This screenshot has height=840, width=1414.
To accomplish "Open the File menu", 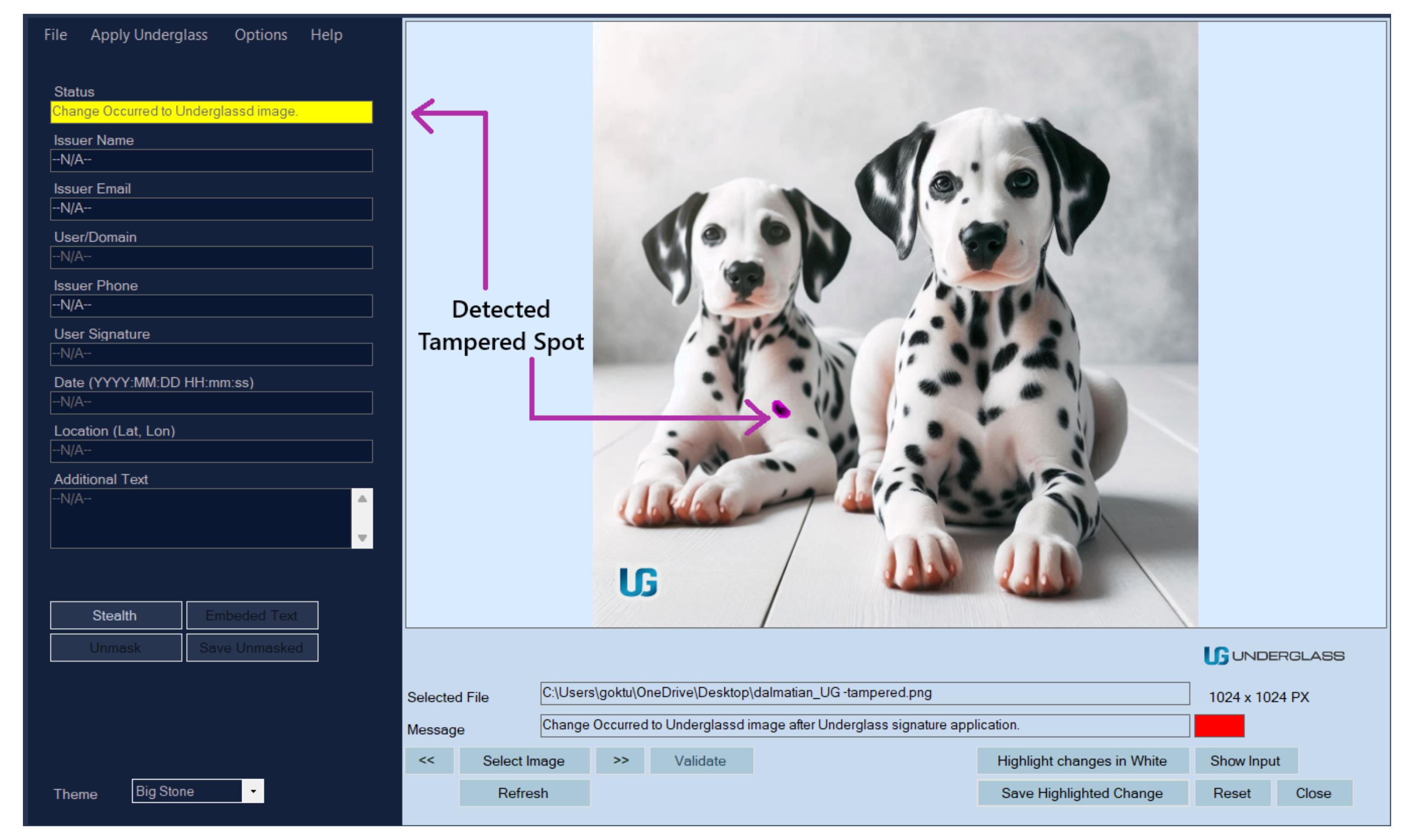I will click(55, 35).
